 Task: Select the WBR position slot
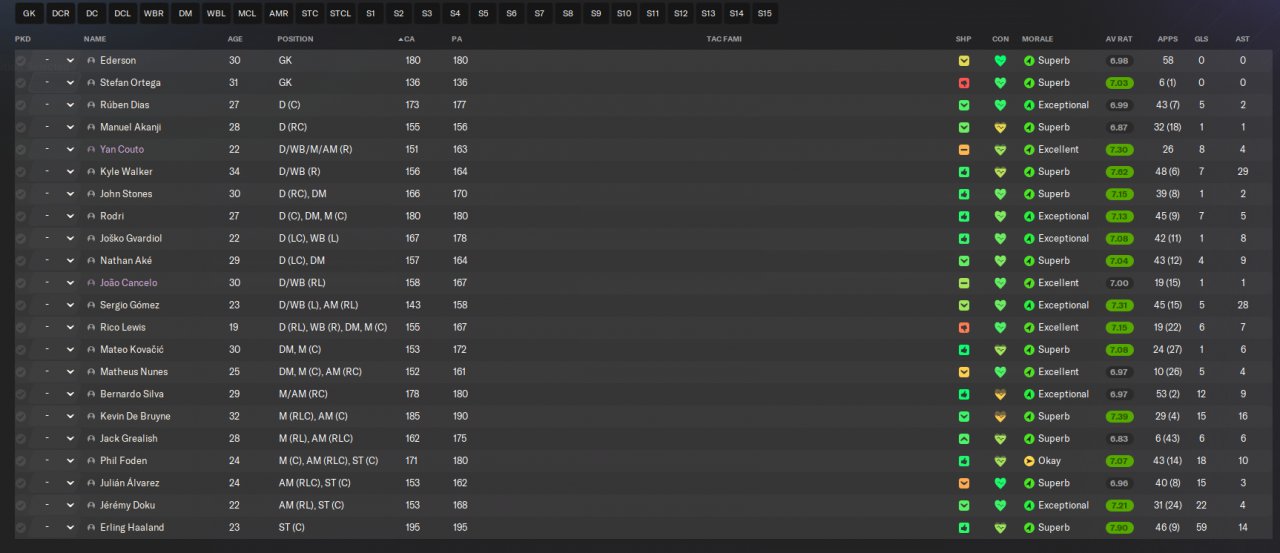(154, 14)
